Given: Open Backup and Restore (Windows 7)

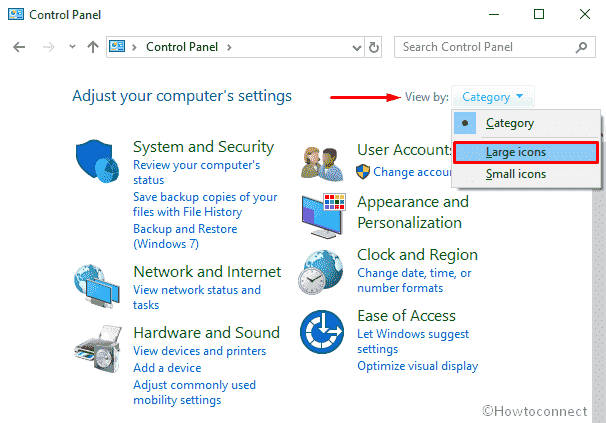Looking at the screenshot, I should pos(185,236).
